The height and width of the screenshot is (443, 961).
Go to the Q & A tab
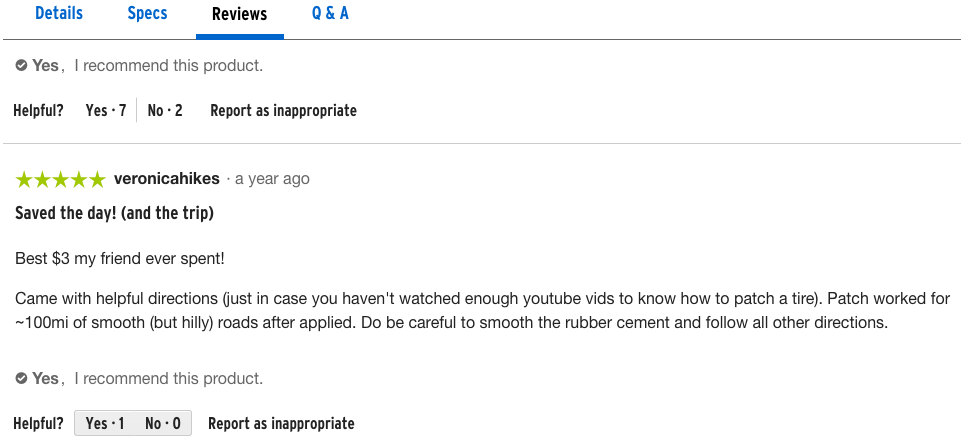click(330, 14)
